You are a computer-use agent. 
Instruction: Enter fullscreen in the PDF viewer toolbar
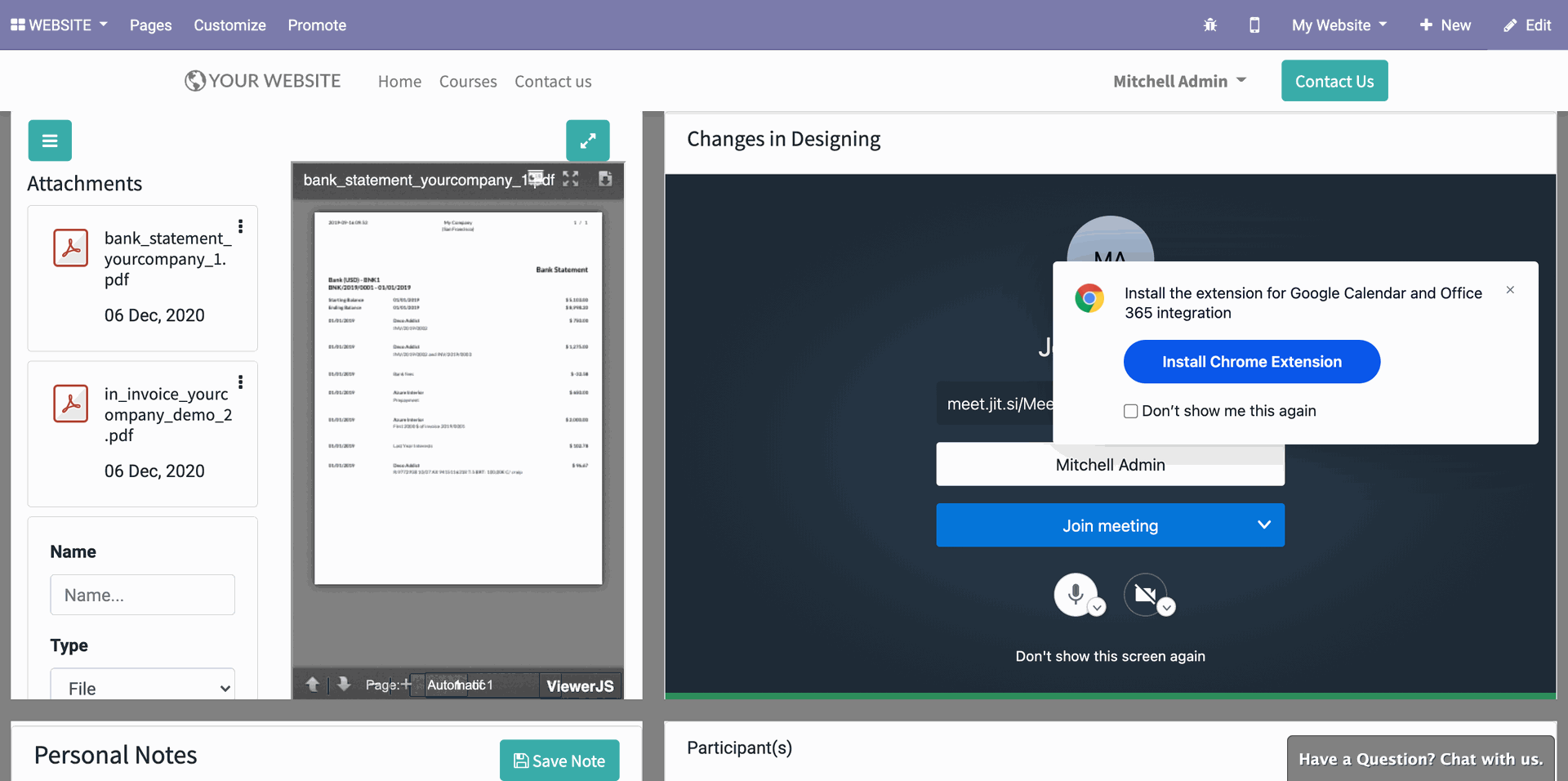[x=571, y=179]
